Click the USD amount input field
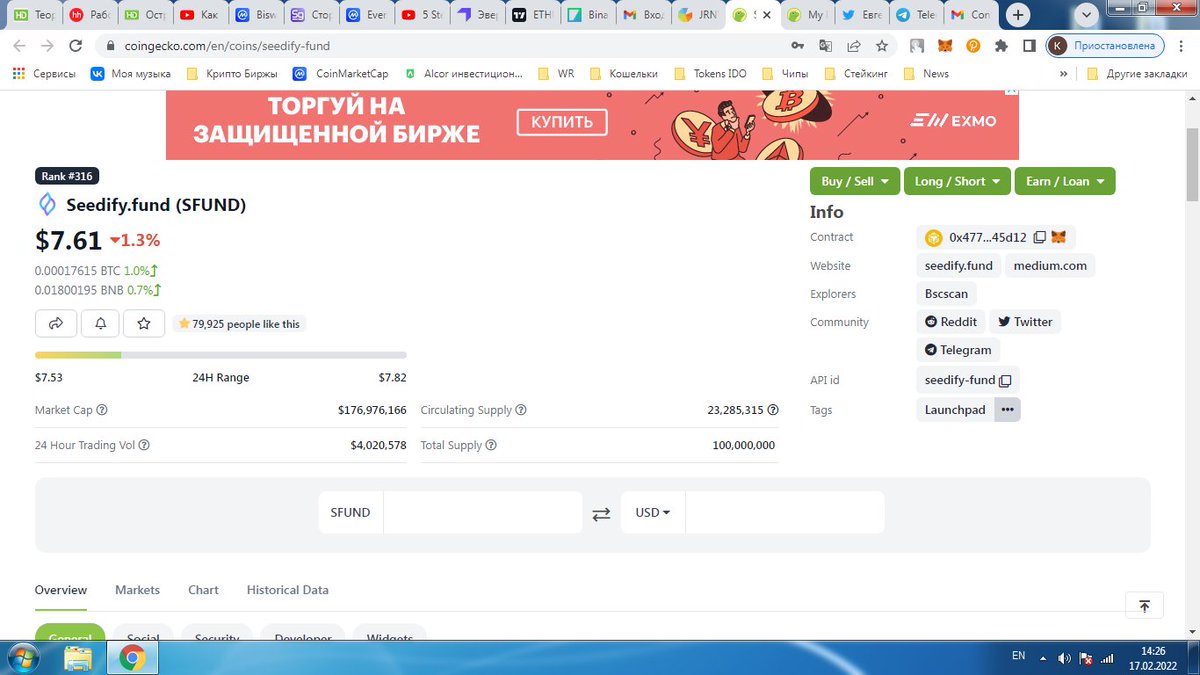 [785, 512]
